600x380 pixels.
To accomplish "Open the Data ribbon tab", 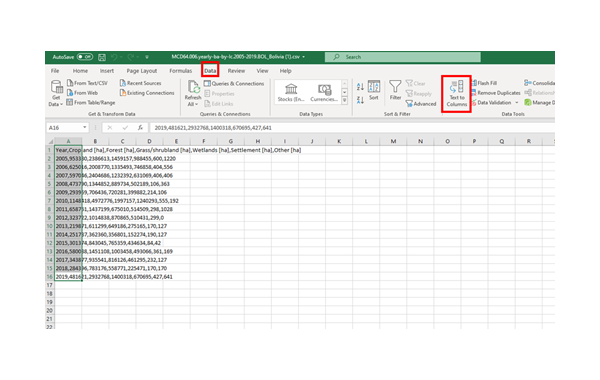I will pos(210,71).
